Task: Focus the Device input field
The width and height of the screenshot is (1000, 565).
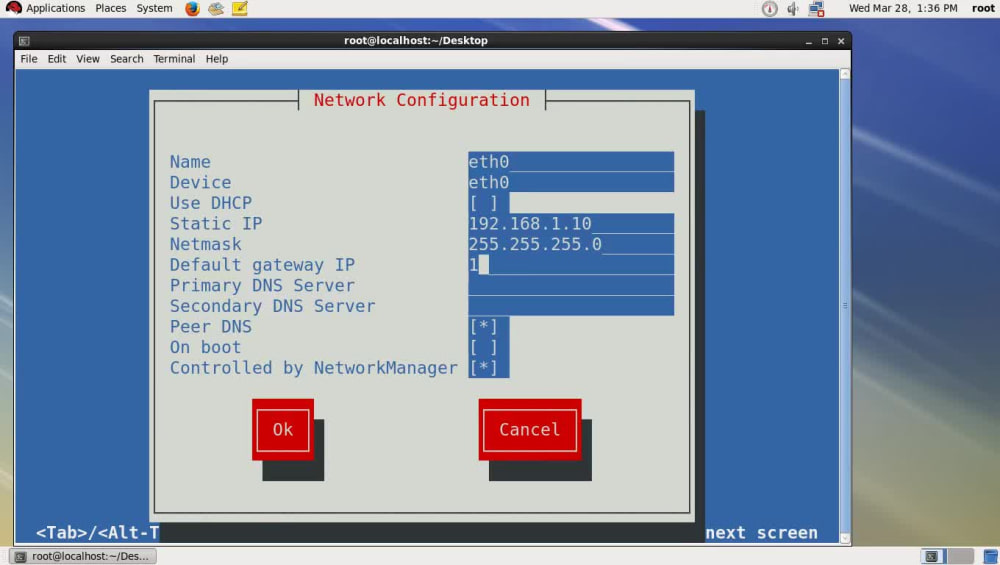Action: (x=571, y=182)
